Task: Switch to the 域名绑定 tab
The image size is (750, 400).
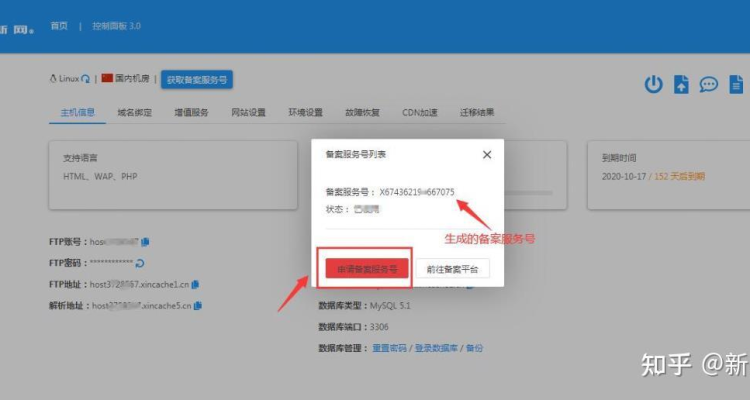Action: tap(134, 112)
